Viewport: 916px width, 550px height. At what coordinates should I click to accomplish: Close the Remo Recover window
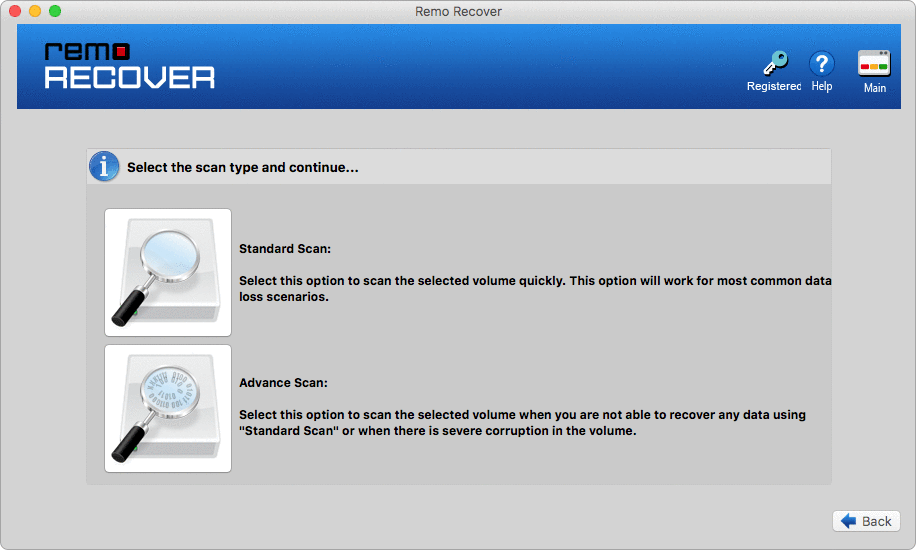pyautogui.click(x=15, y=11)
